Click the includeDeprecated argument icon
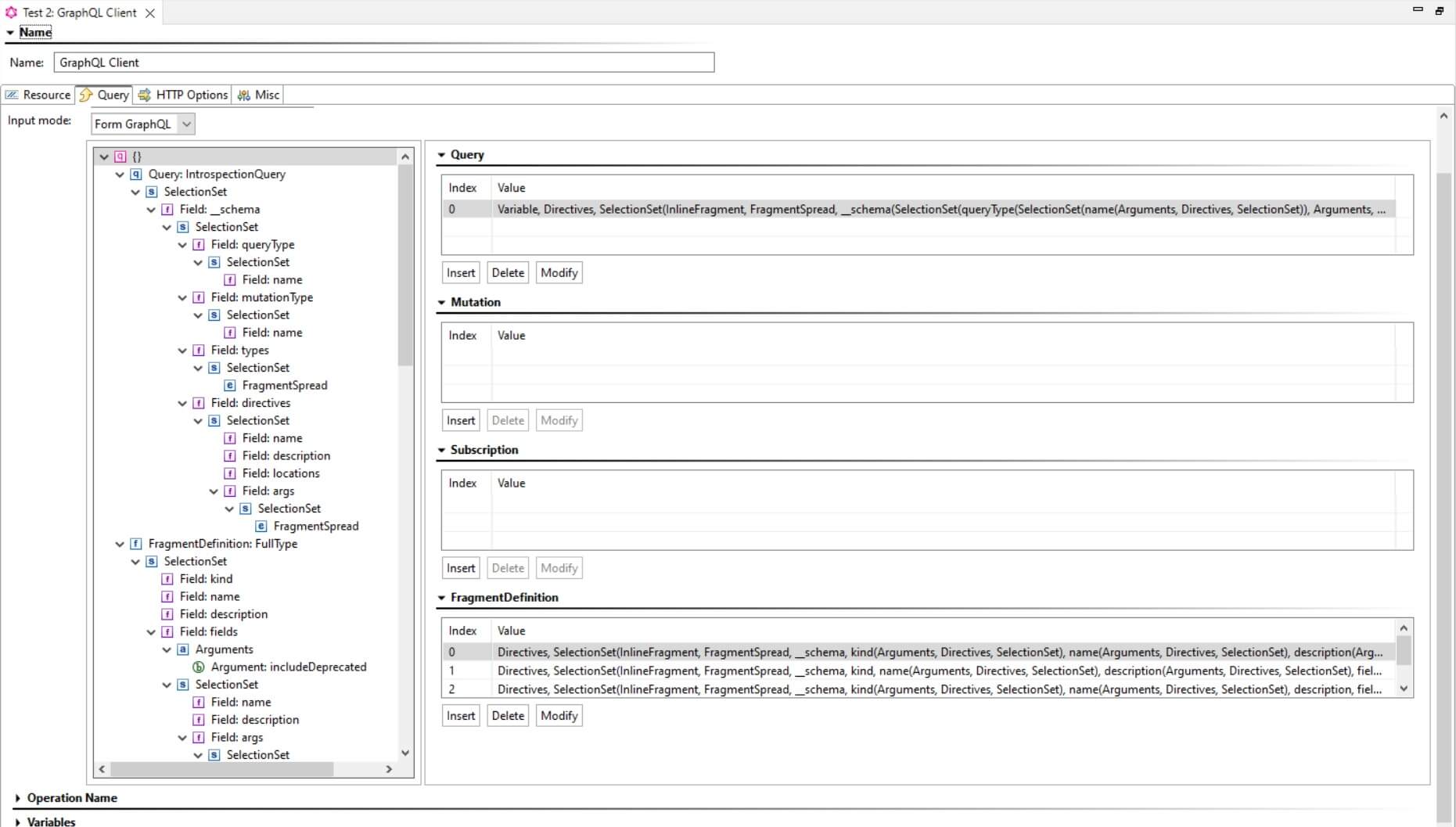This screenshot has width=1456, height=827. [199, 667]
